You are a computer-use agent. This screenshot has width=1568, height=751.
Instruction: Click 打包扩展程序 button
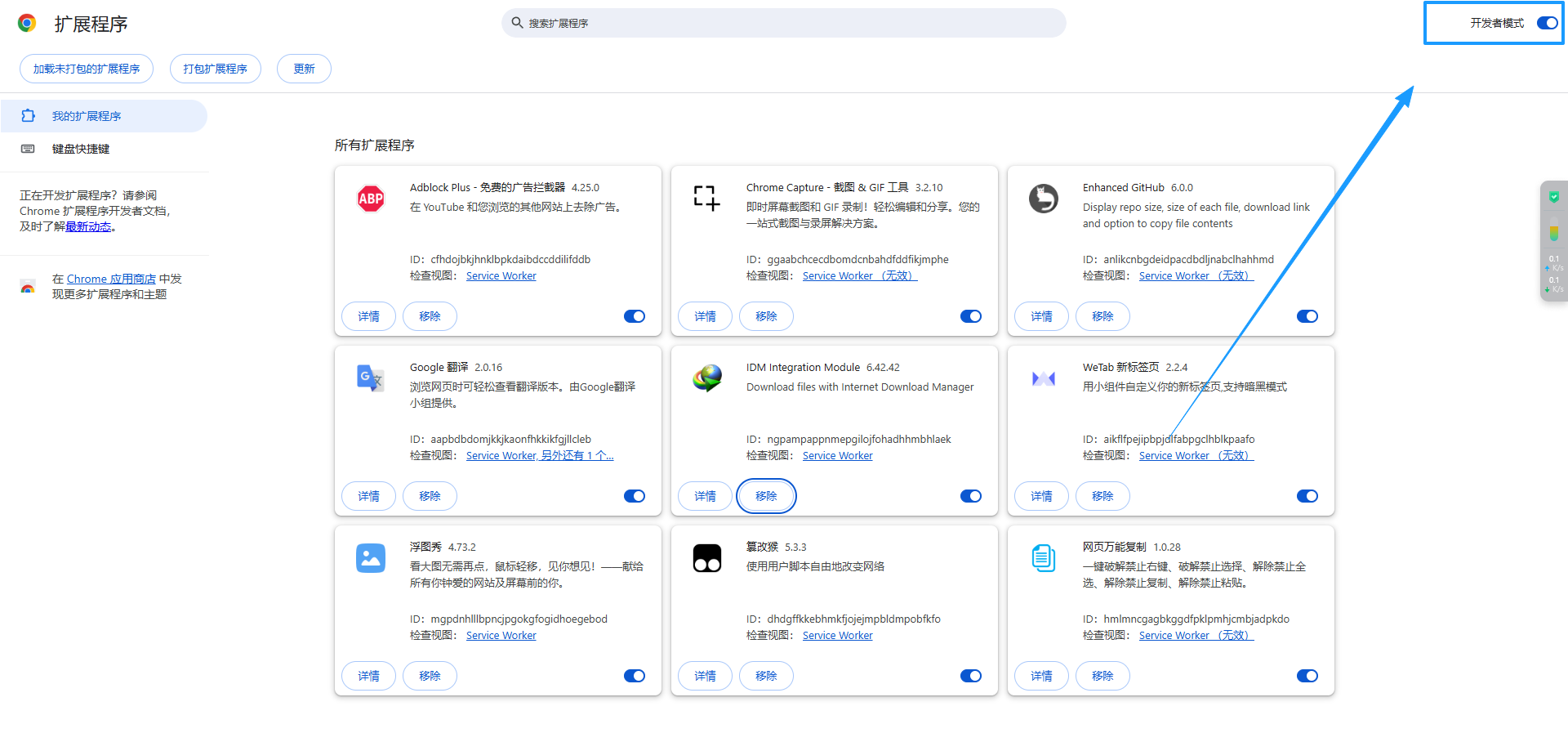coord(216,69)
